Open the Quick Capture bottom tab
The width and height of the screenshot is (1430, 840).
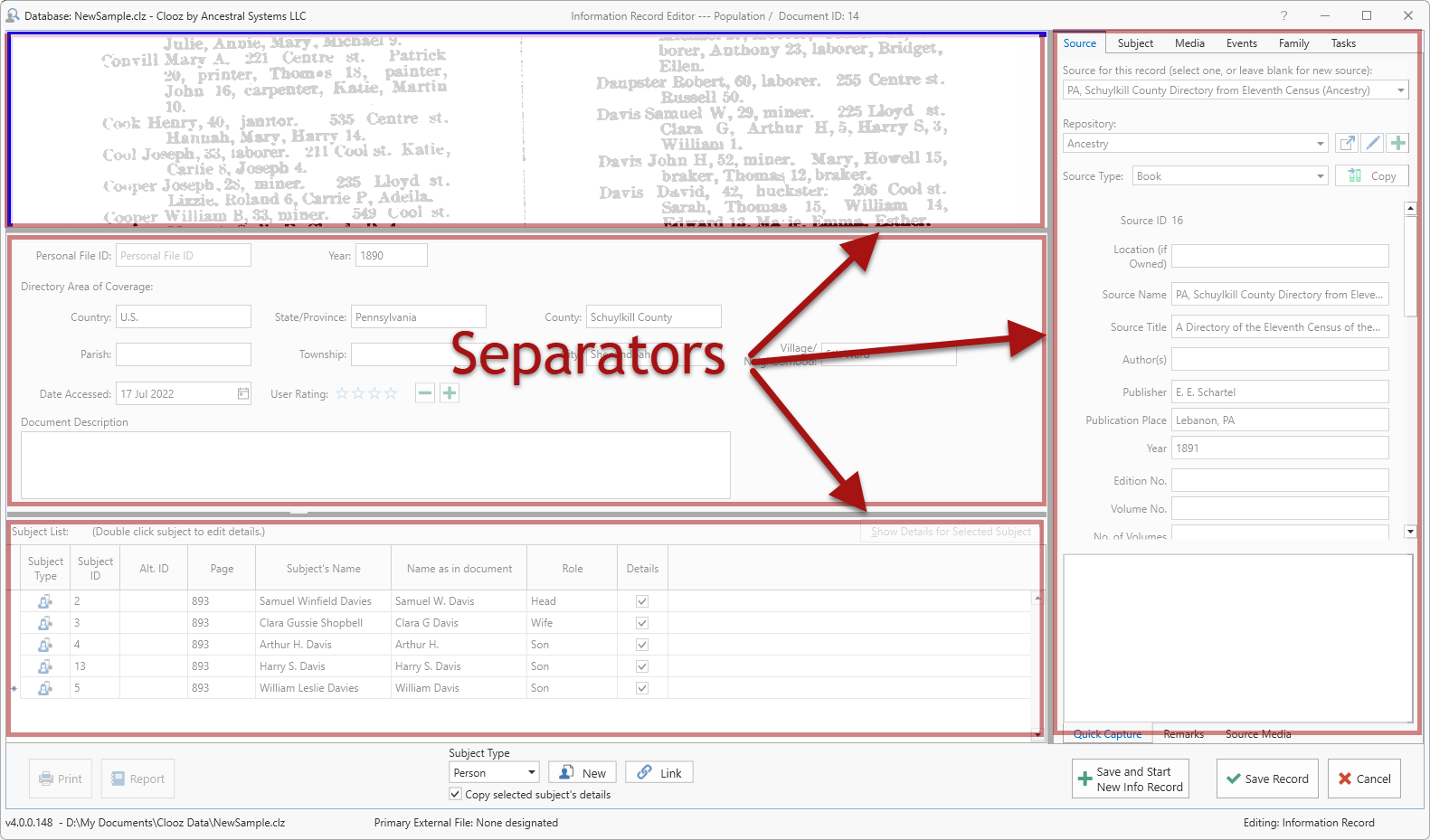pos(1107,734)
